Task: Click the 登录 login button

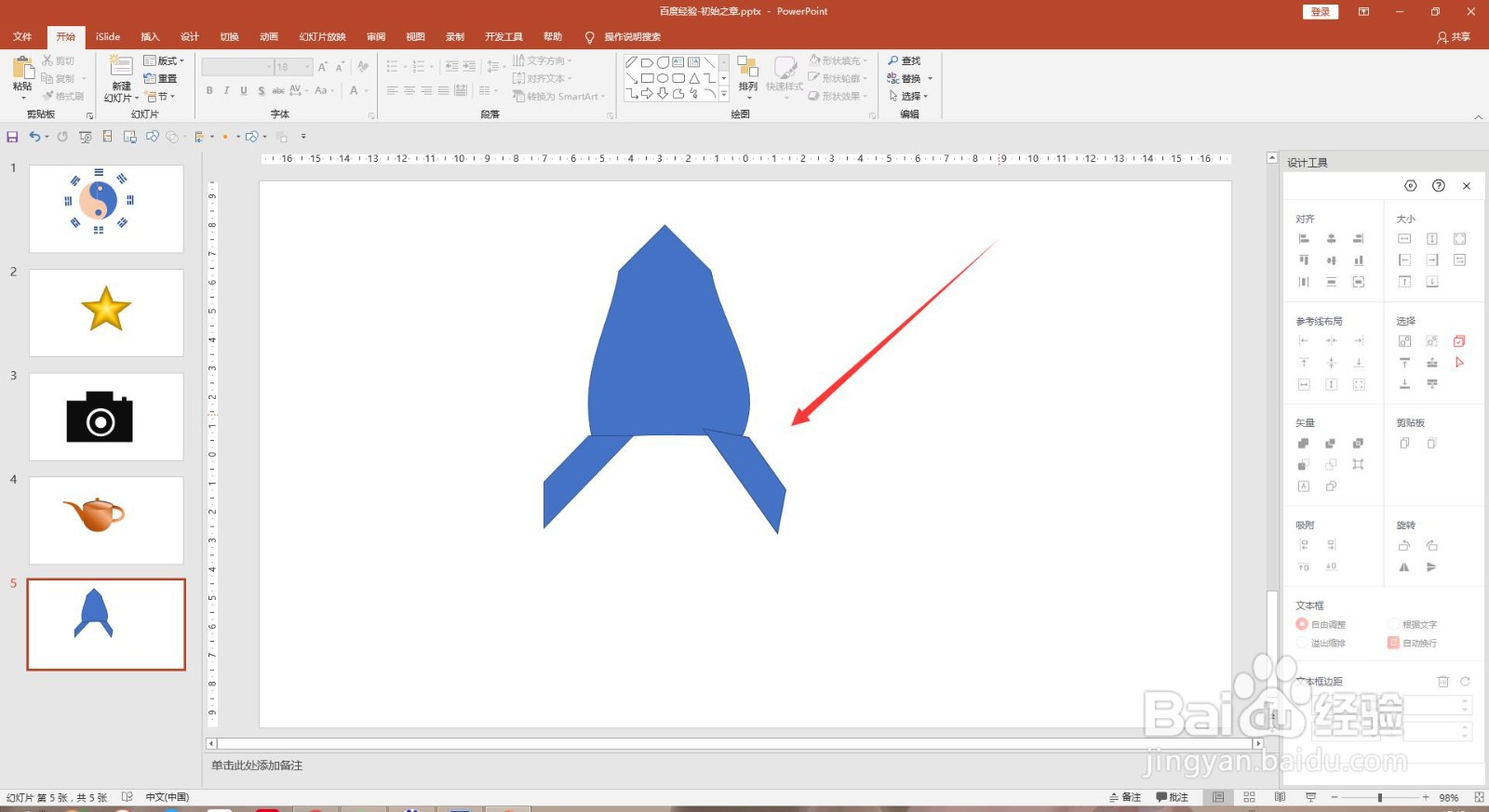Action: pyautogui.click(x=1320, y=11)
